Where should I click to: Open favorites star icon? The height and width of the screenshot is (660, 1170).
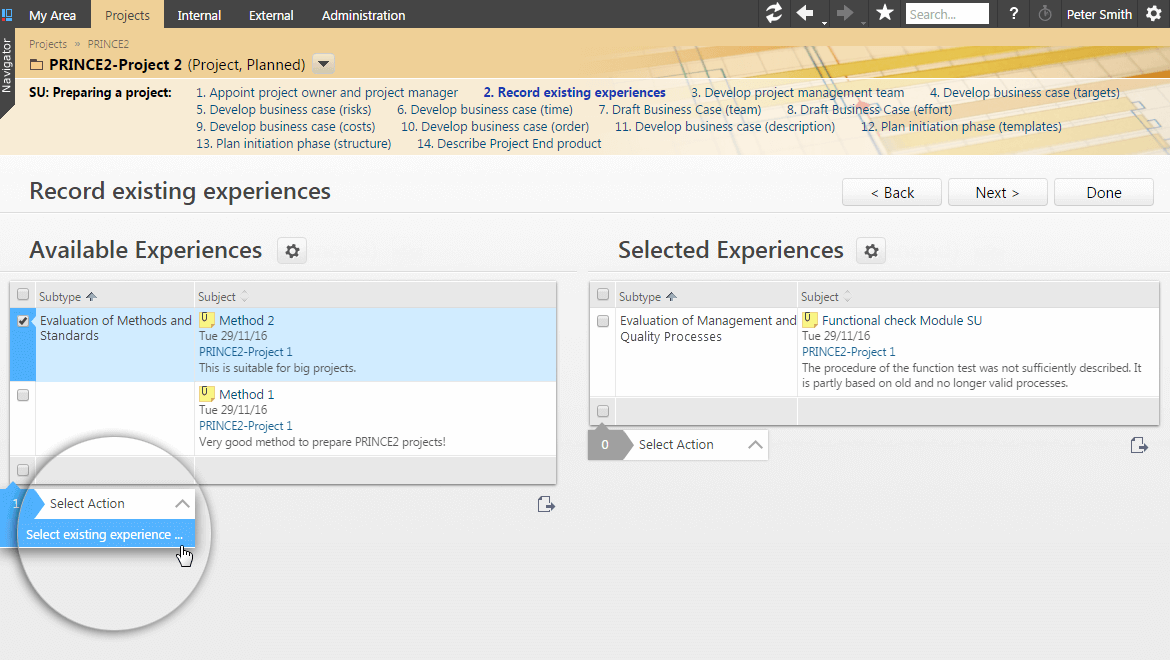[885, 13]
